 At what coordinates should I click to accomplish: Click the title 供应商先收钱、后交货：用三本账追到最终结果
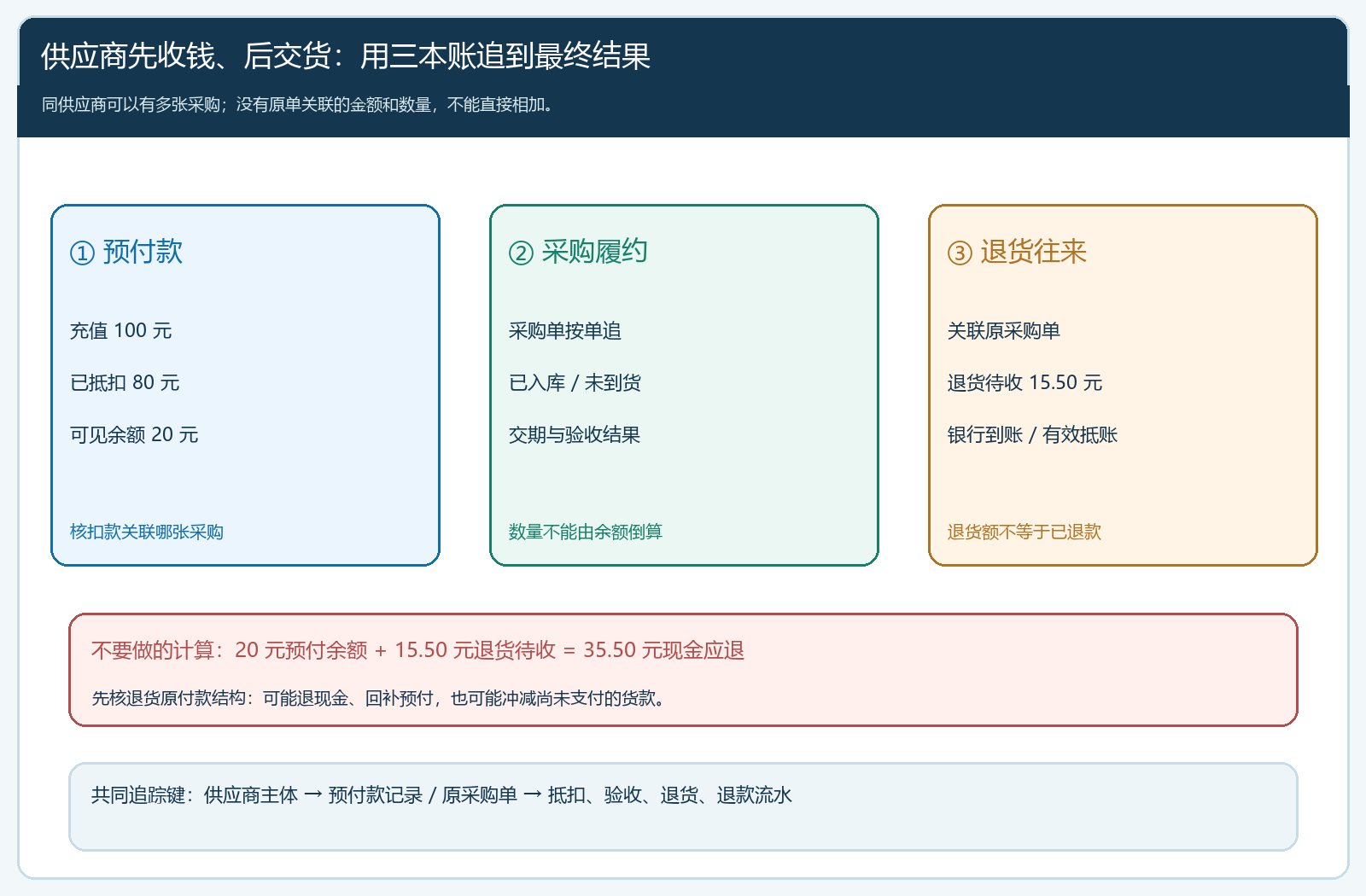tap(346, 56)
